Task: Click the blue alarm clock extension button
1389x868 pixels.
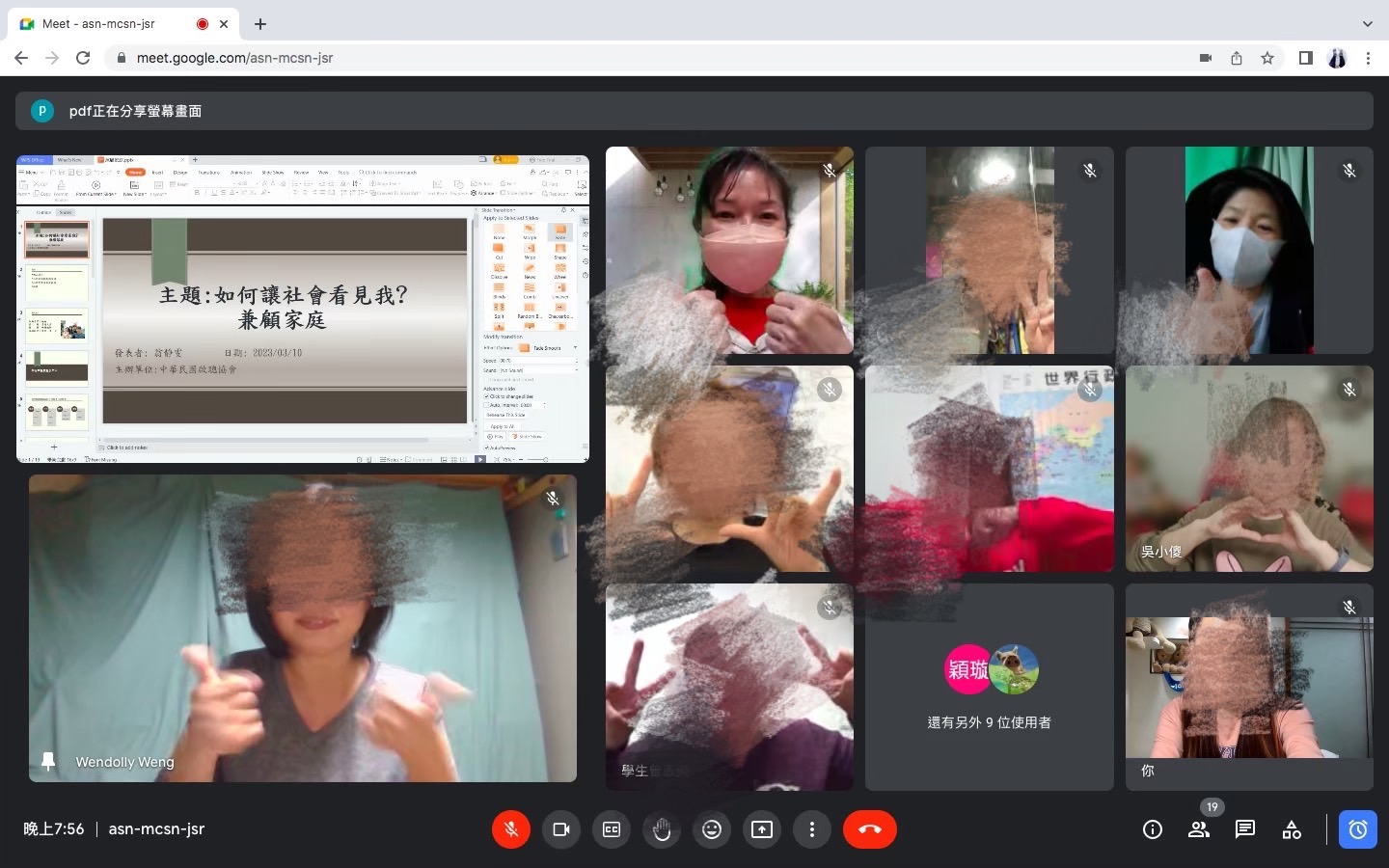Action: 1357,829
